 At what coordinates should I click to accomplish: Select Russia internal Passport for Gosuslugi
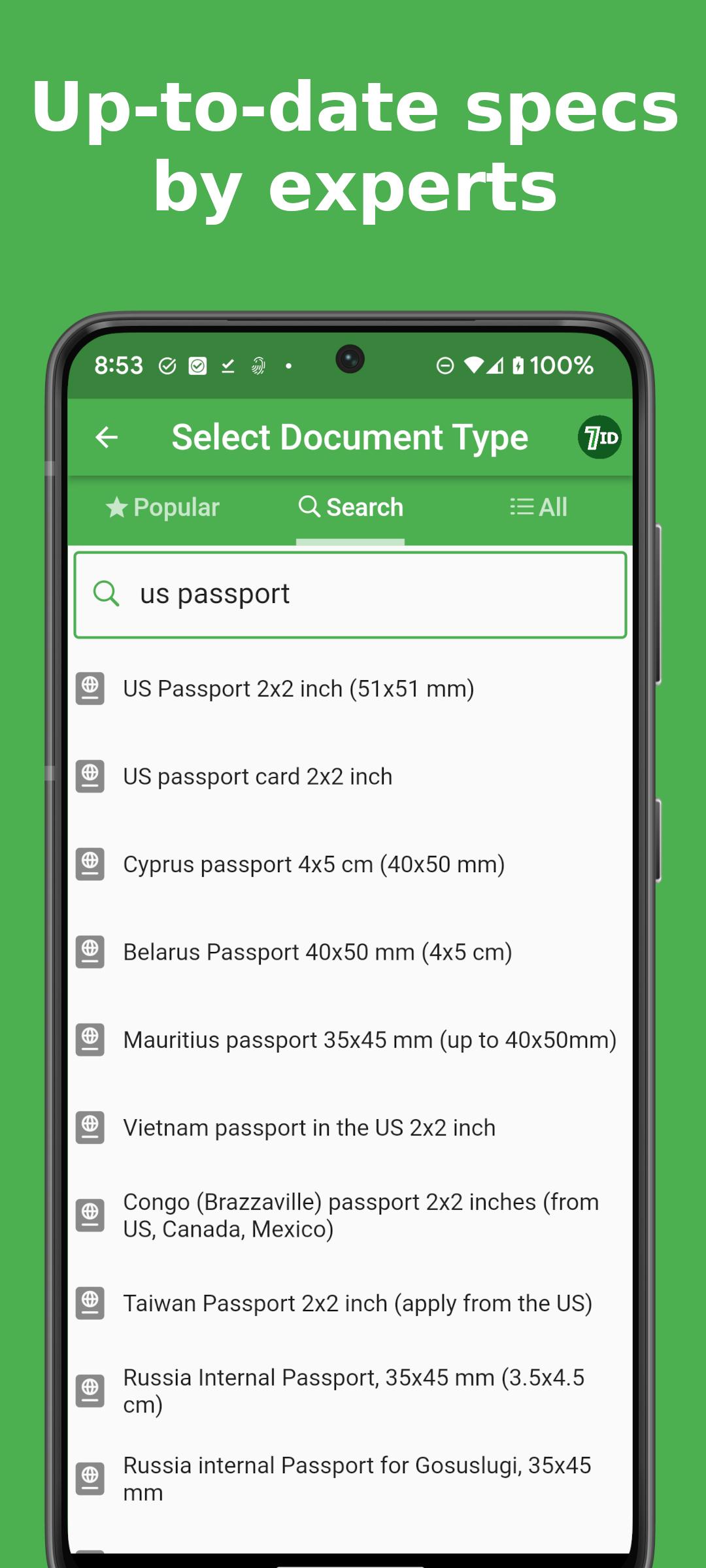click(350, 1479)
